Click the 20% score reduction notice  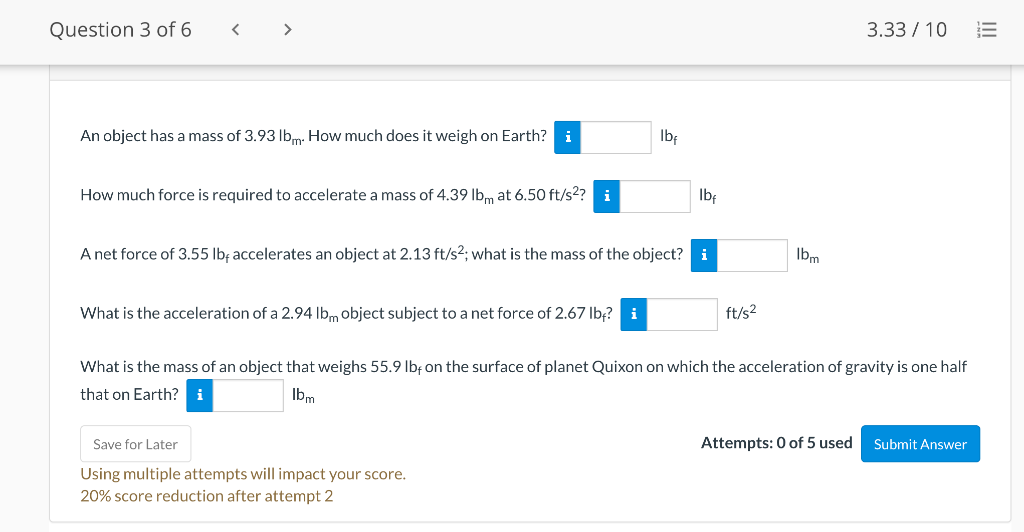click(206, 496)
